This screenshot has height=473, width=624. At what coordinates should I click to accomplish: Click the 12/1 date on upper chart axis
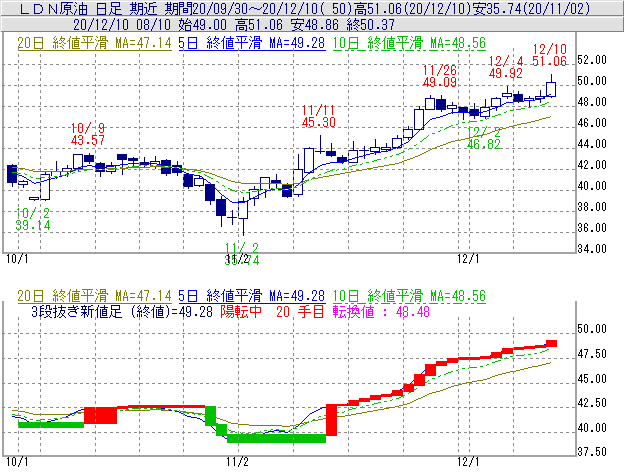pyautogui.click(x=468, y=259)
